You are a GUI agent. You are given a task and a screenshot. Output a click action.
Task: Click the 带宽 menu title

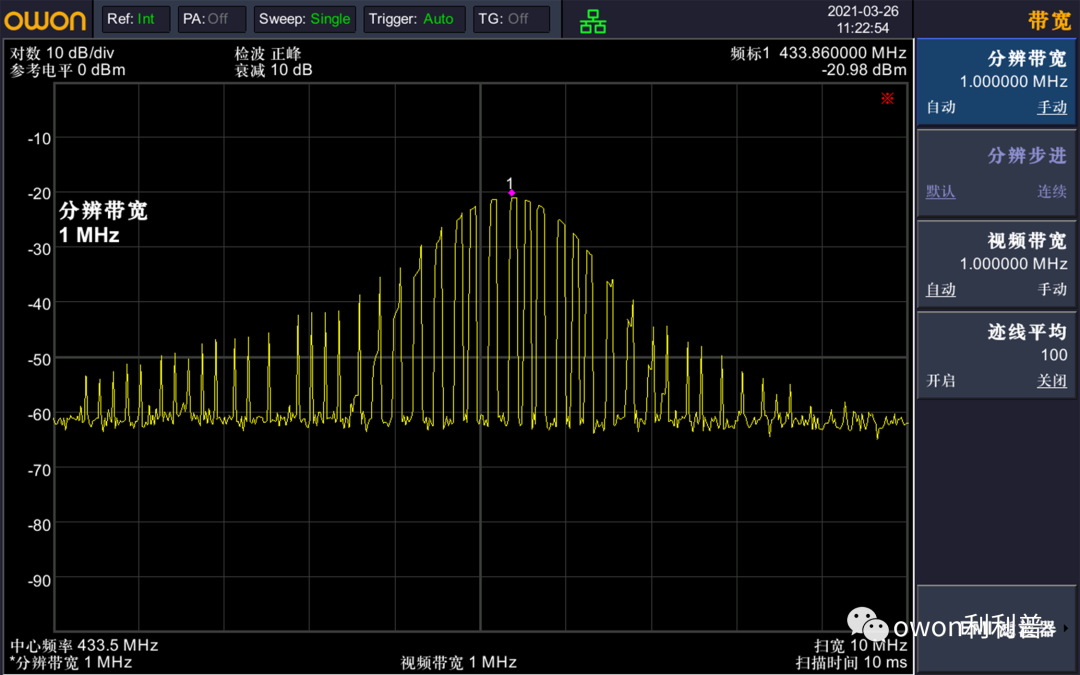pyautogui.click(x=1049, y=21)
